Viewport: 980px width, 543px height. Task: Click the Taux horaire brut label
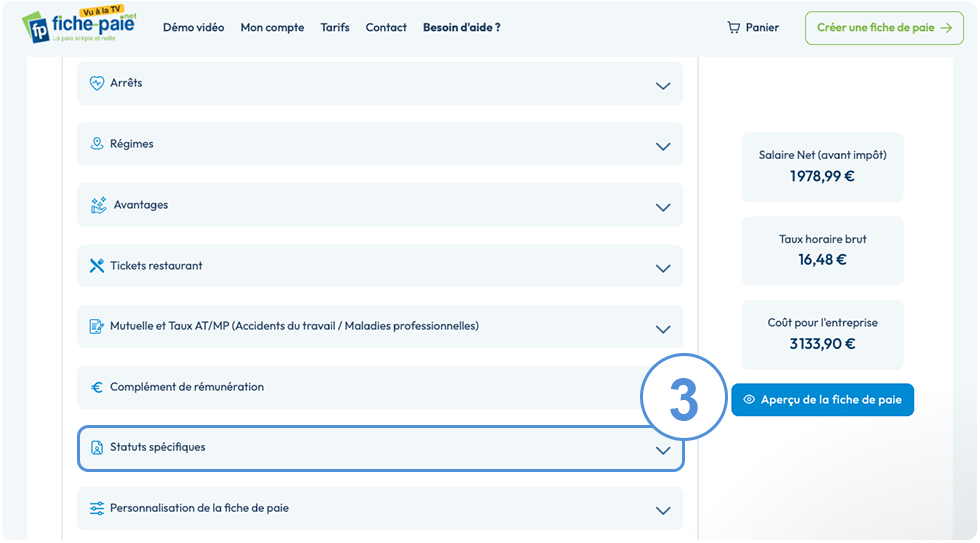tap(822, 239)
